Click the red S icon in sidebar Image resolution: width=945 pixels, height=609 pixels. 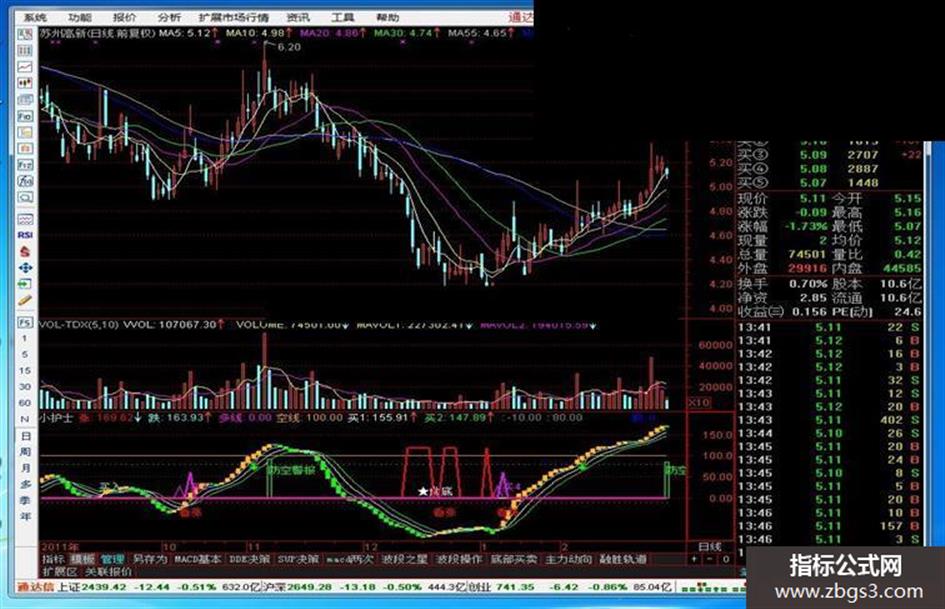[x=25, y=251]
